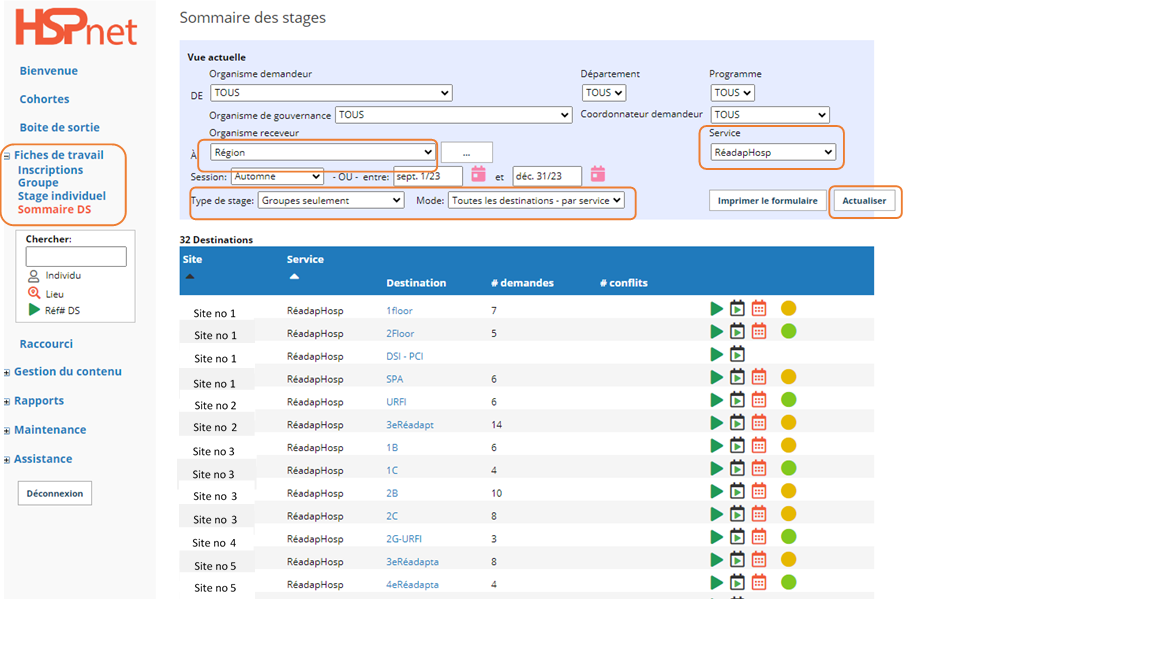Open the end date calendar picker icon
This screenshot has height=648, width=1152.
[x=598, y=174]
